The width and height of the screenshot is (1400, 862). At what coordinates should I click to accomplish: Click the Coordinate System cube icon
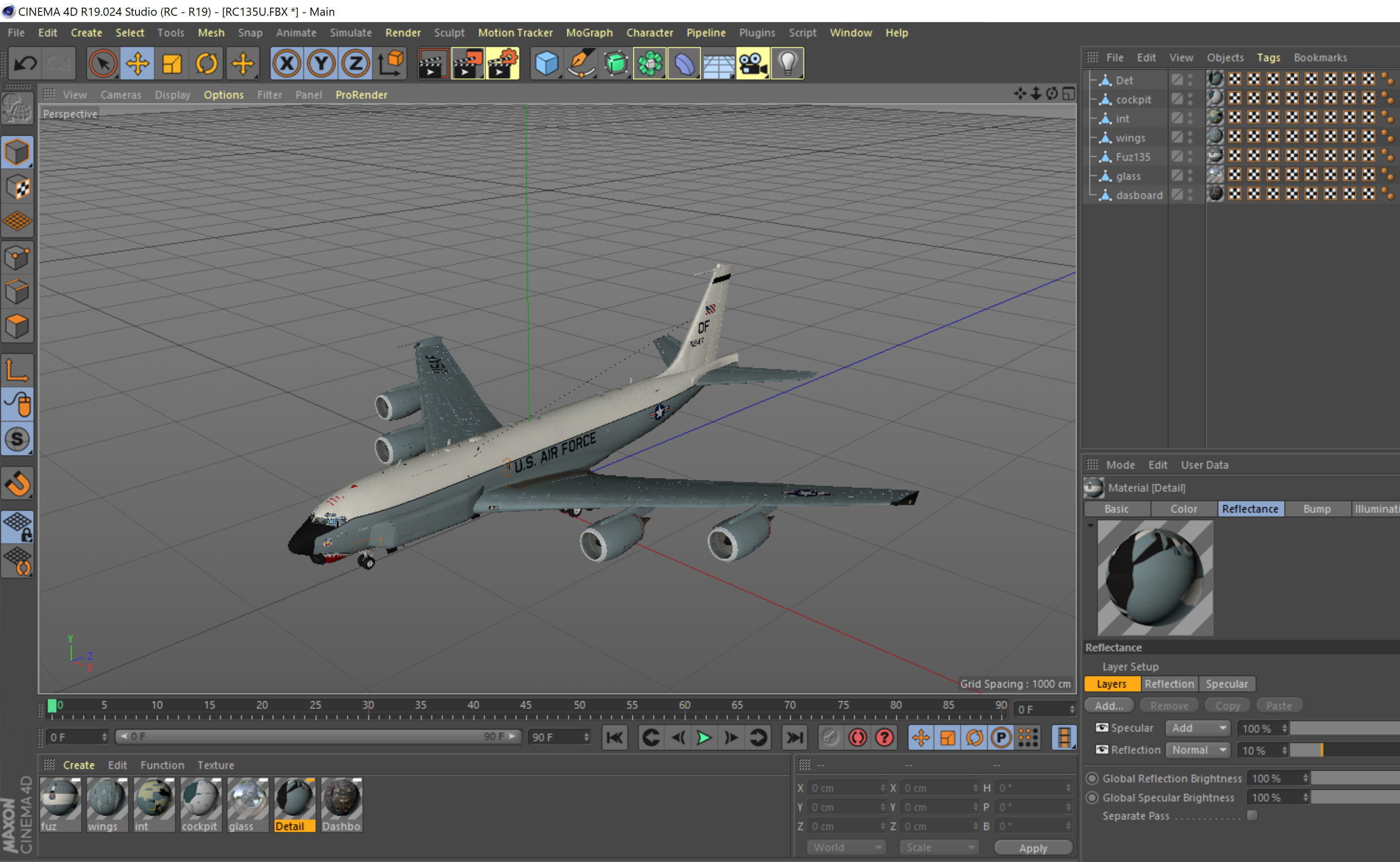click(x=391, y=63)
